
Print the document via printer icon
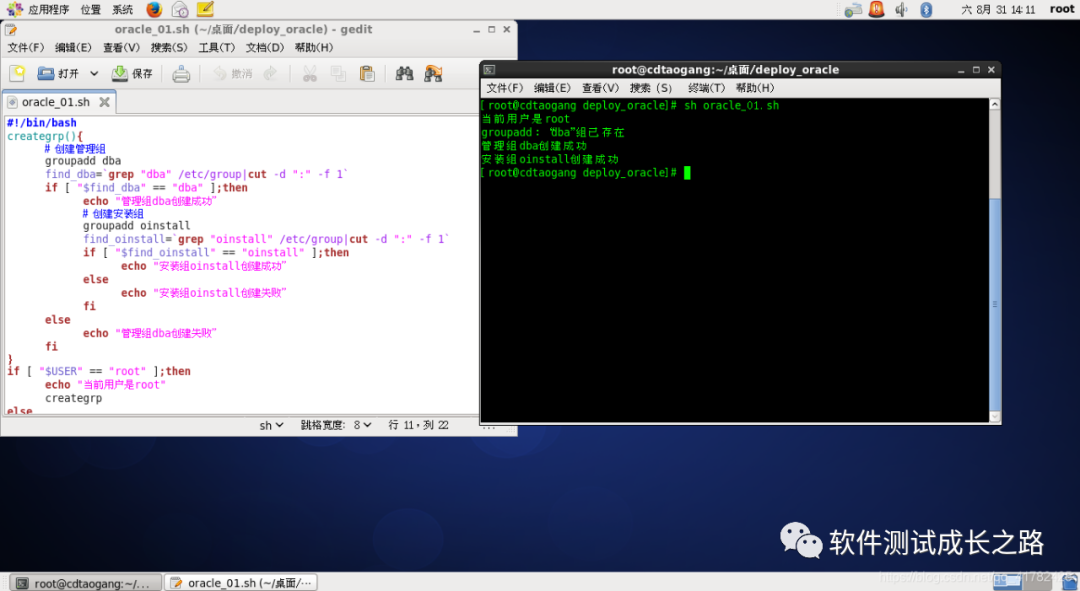pos(181,74)
